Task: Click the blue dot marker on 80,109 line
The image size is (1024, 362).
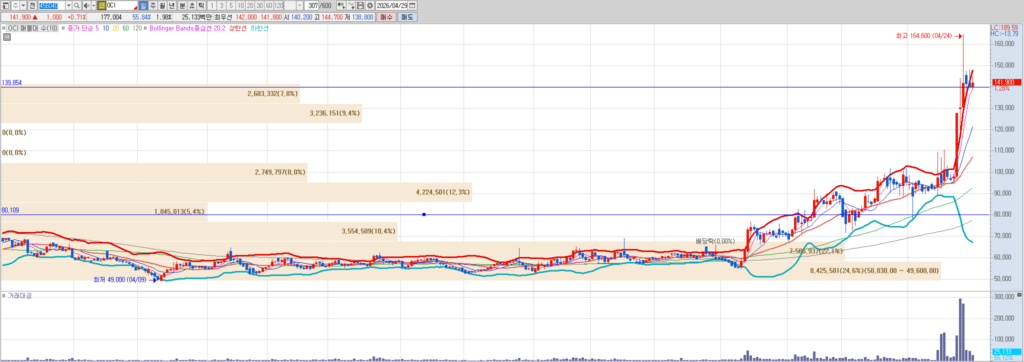Action: coord(424,214)
